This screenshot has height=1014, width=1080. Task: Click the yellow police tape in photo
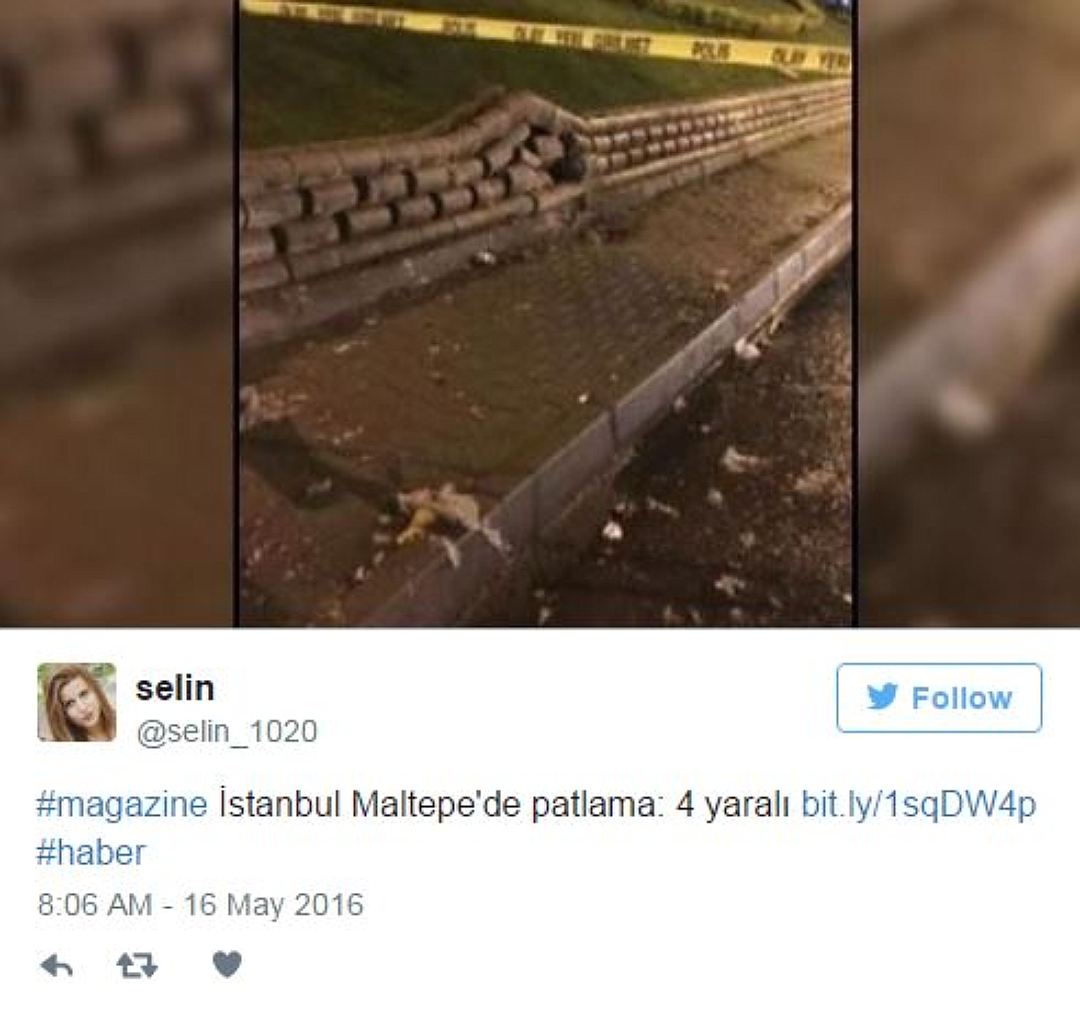[548, 32]
